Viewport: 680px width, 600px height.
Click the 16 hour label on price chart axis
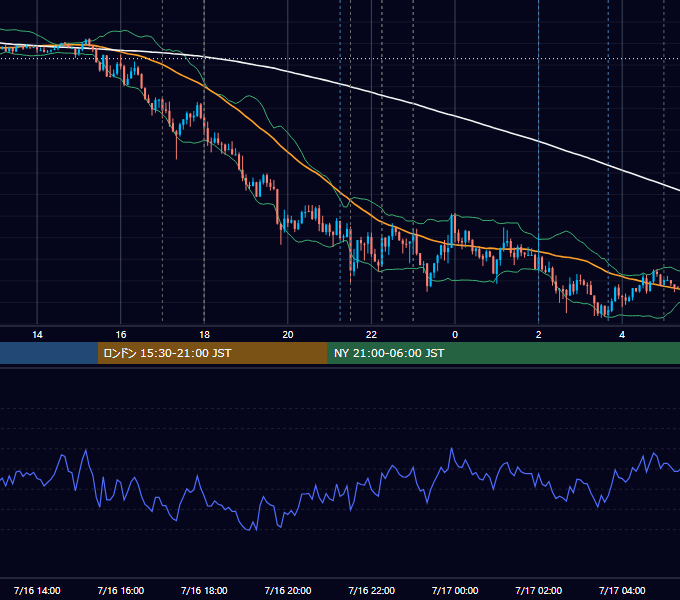pos(121,335)
